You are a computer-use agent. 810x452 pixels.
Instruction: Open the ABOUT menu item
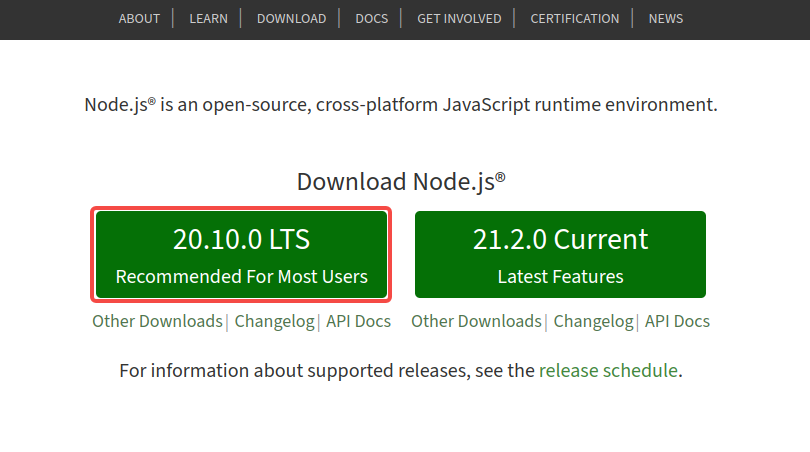[139, 19]
